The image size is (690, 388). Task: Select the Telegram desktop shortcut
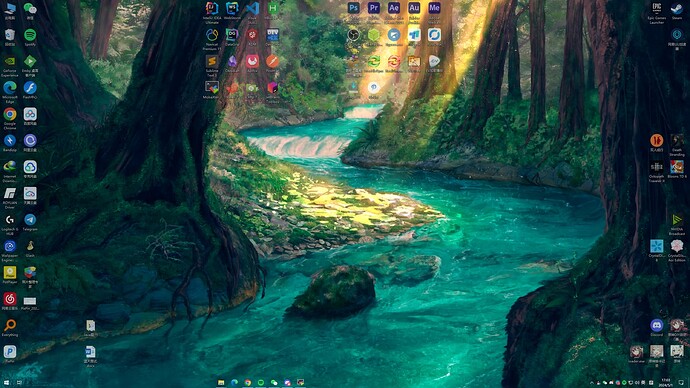tap(30, 220)
